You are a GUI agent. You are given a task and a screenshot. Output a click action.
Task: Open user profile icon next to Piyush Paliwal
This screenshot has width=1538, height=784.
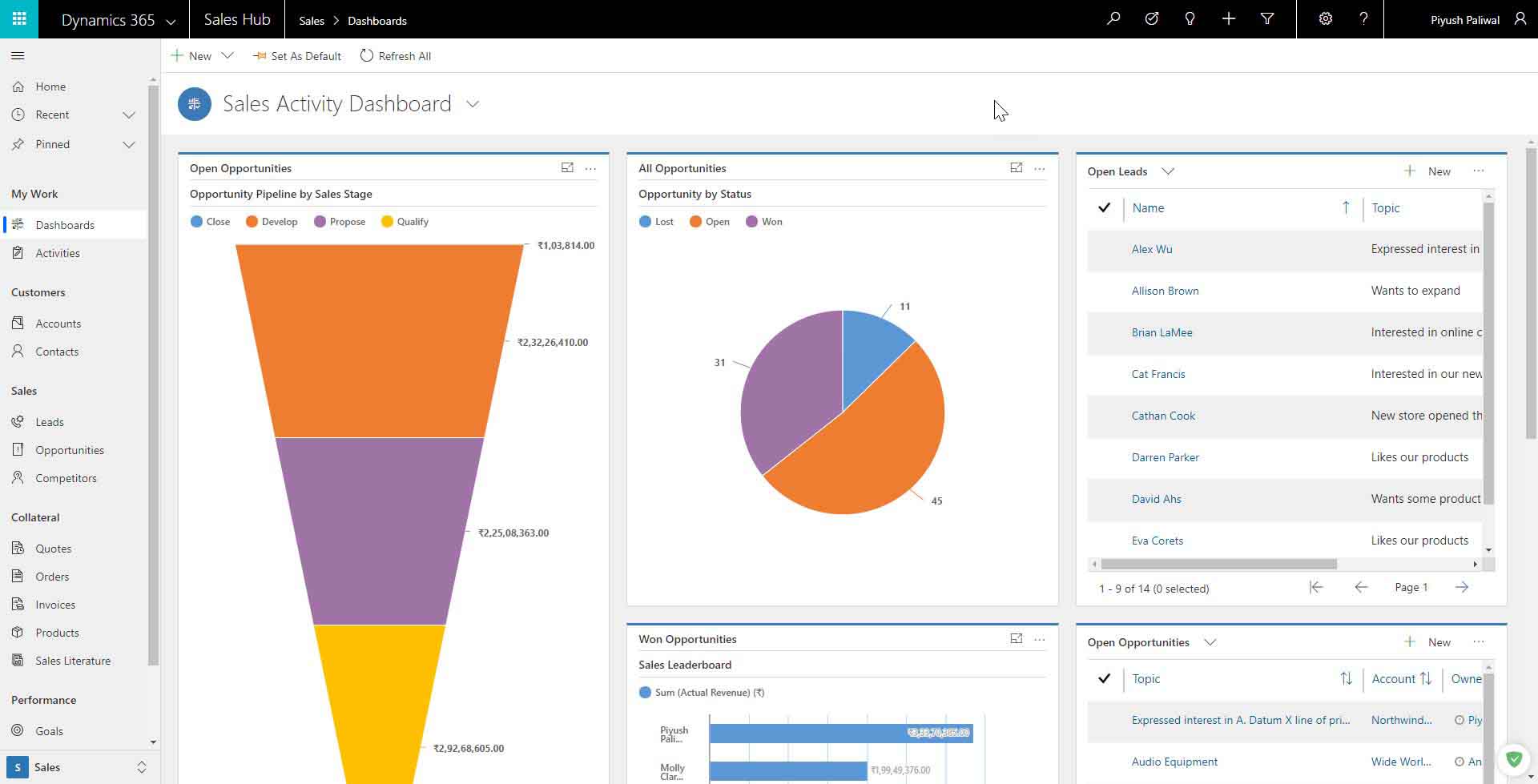click(x=1520, y=18)
